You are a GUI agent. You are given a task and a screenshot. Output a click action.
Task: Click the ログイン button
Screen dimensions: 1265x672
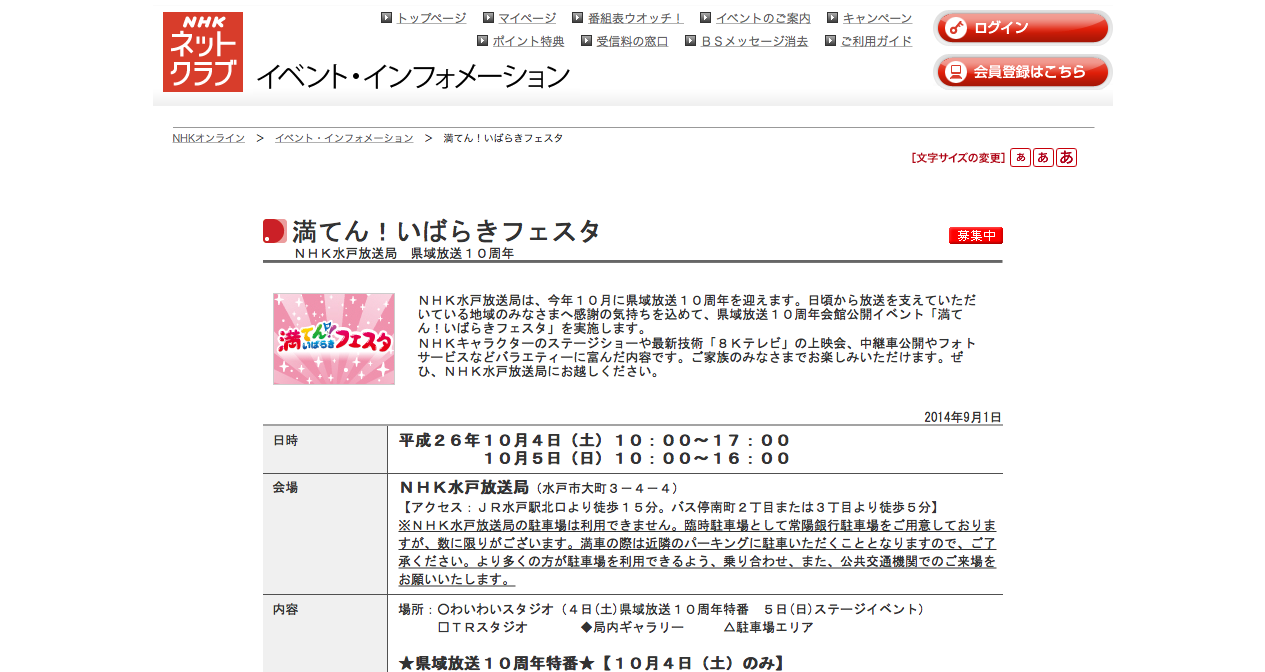point(1023,28)
